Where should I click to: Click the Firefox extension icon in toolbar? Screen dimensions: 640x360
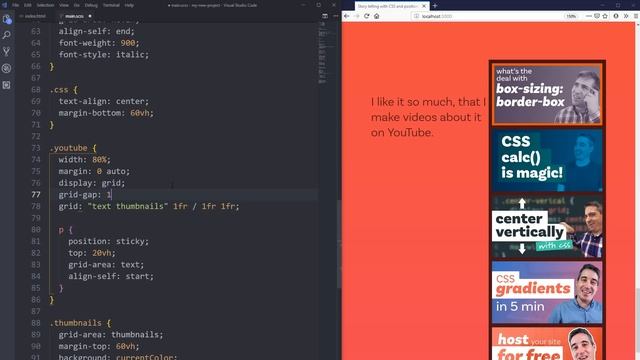[x=616, y=16]
